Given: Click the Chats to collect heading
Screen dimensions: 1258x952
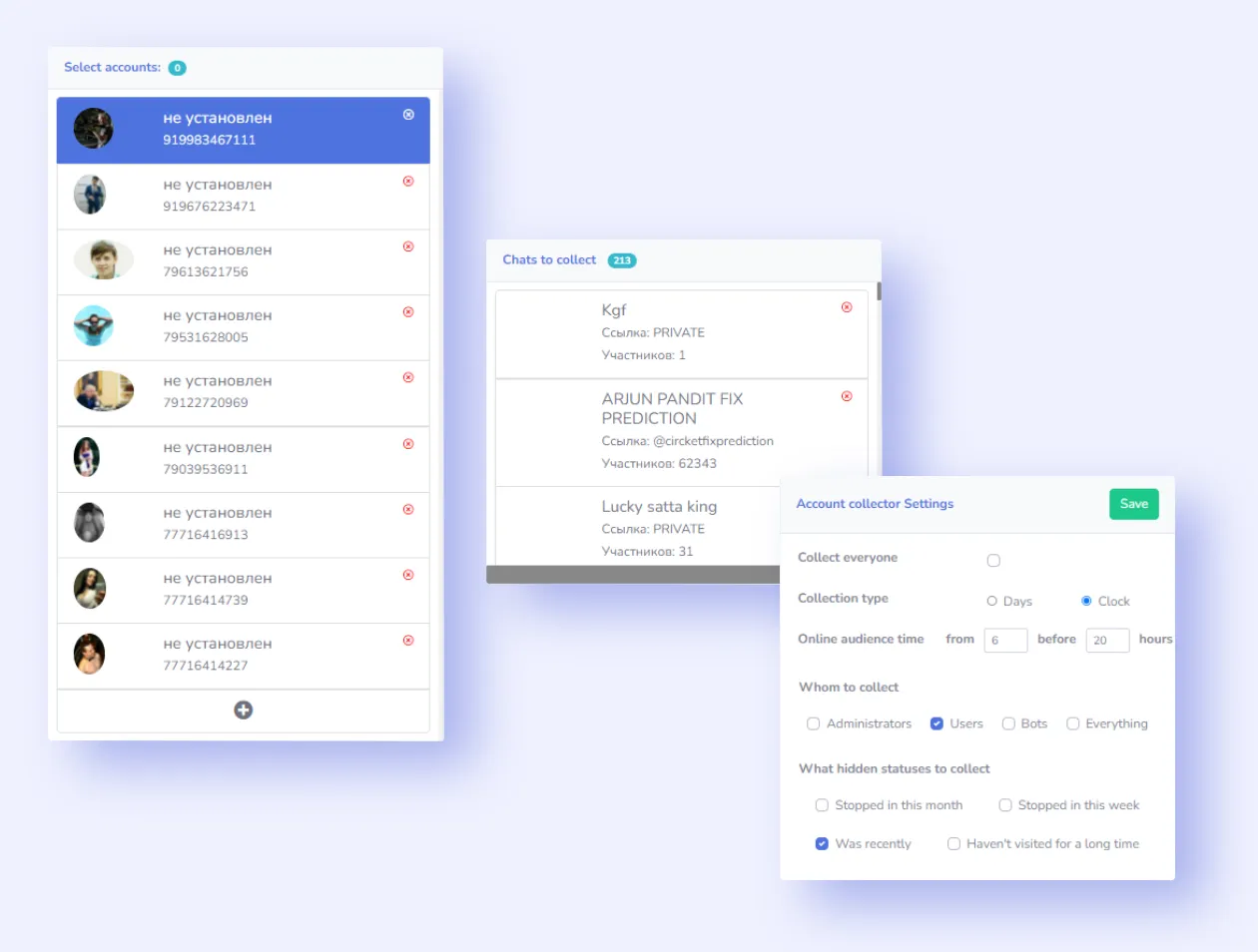Looking at the screenshot, I should click(x=549, y=259).
